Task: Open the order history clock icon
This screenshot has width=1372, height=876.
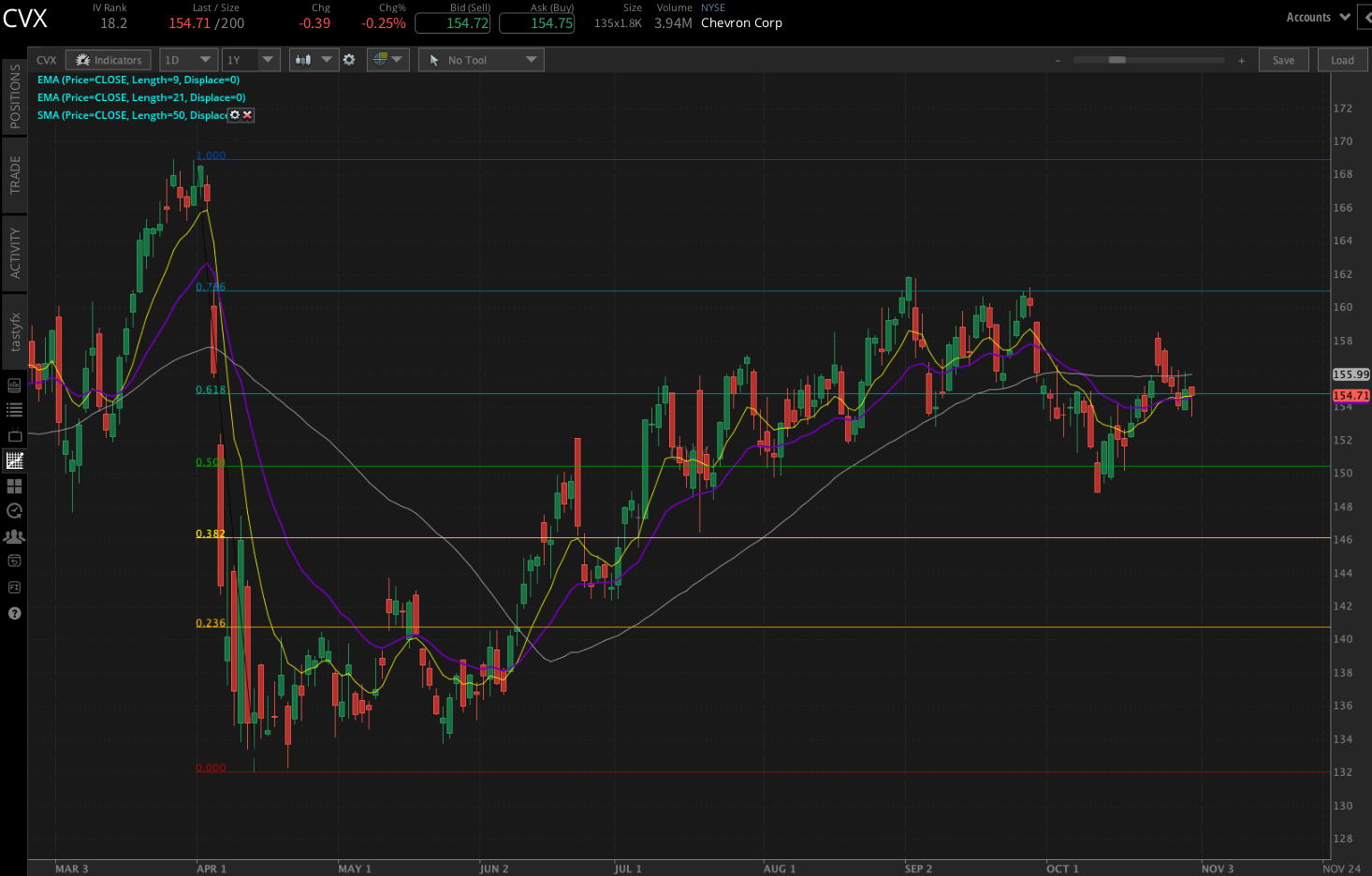Action: (14, 511)
